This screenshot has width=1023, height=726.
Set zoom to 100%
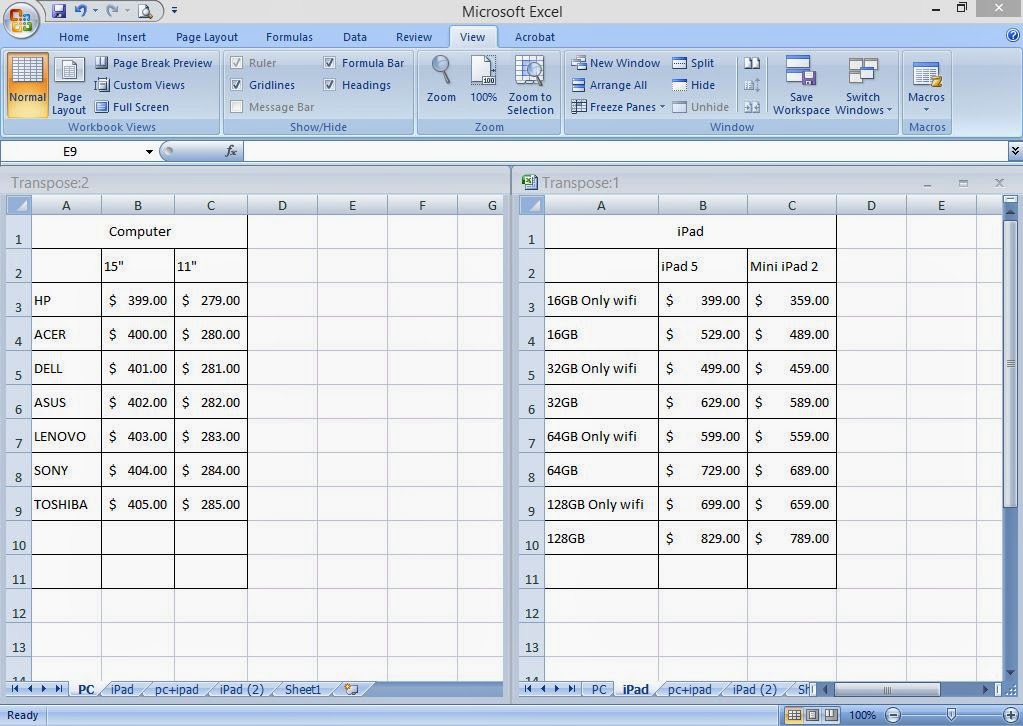(x=483, y=79)
